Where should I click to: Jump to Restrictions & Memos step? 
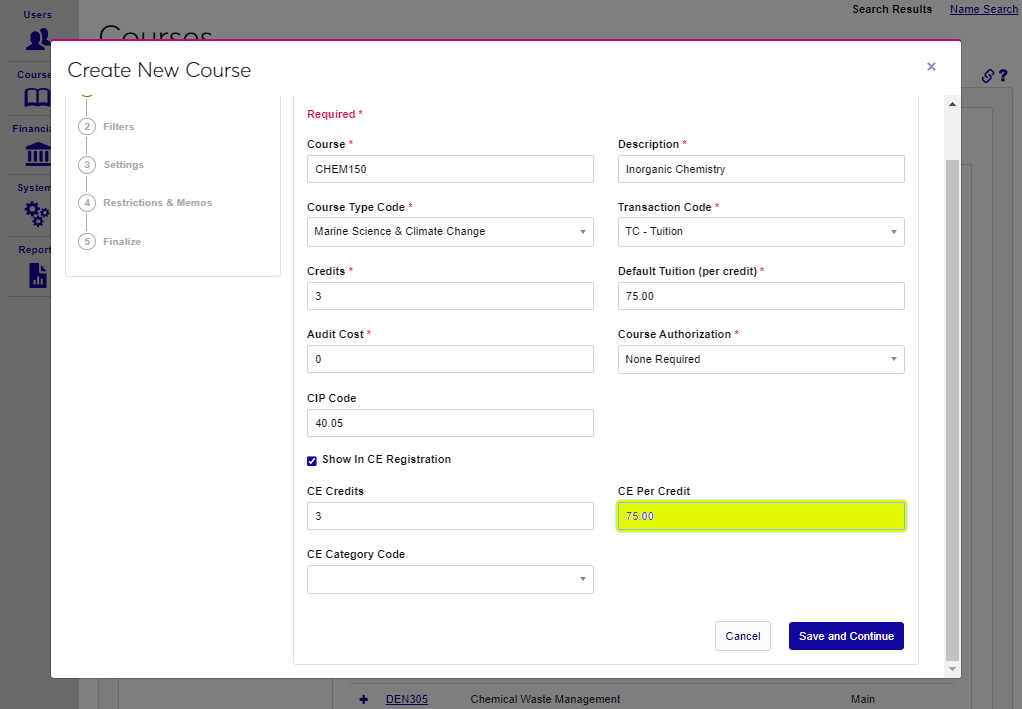point(157,203)
